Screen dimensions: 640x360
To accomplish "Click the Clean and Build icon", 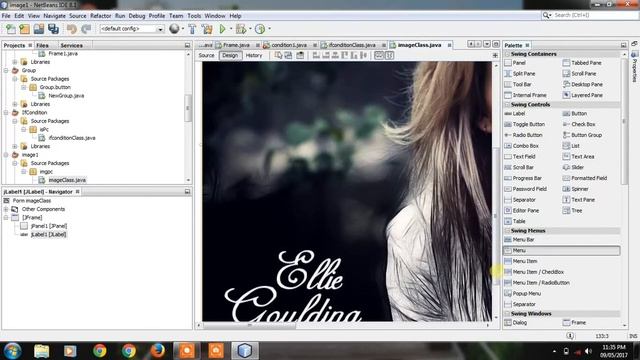I will pos(207,29).
